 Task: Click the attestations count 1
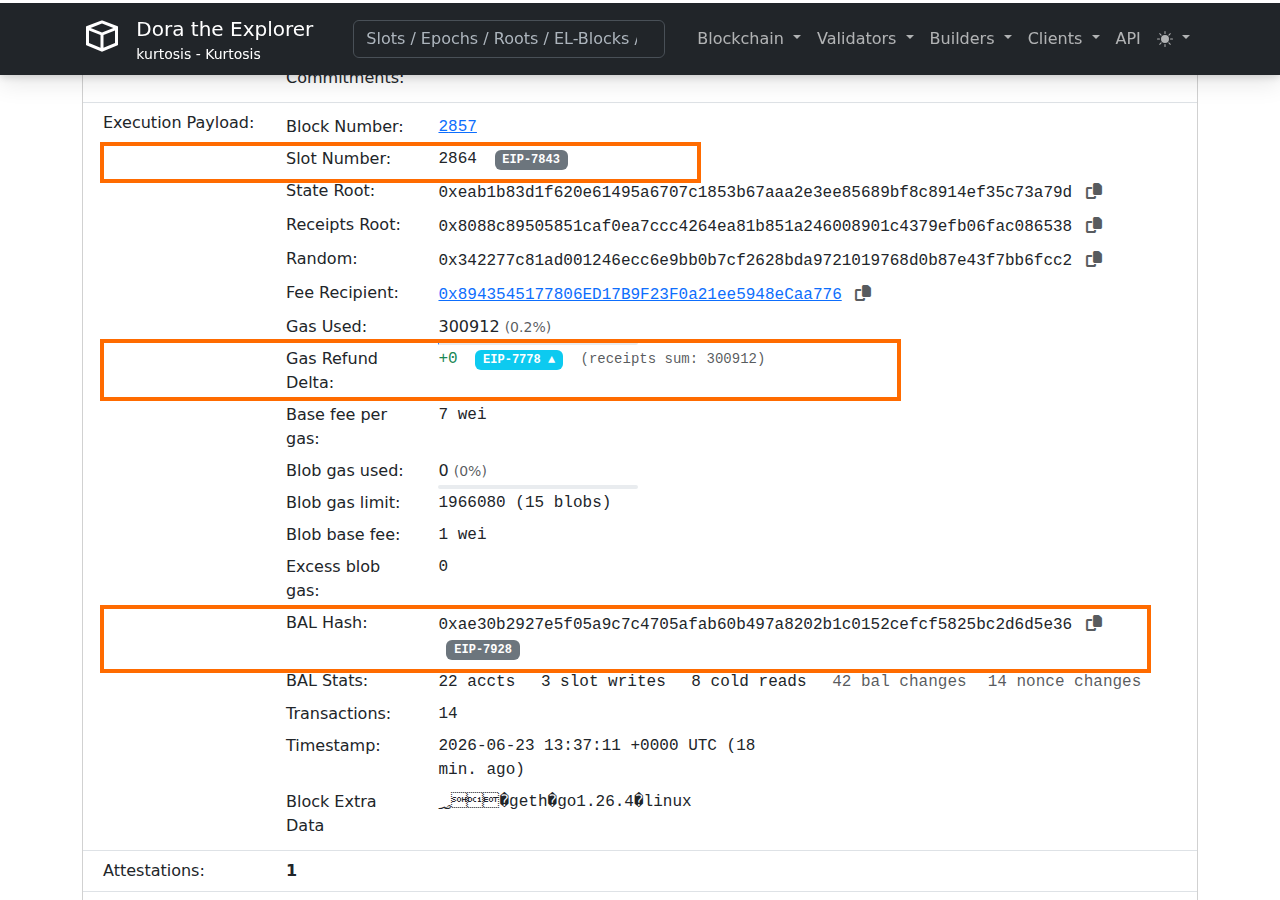click(x=292, y=870)
